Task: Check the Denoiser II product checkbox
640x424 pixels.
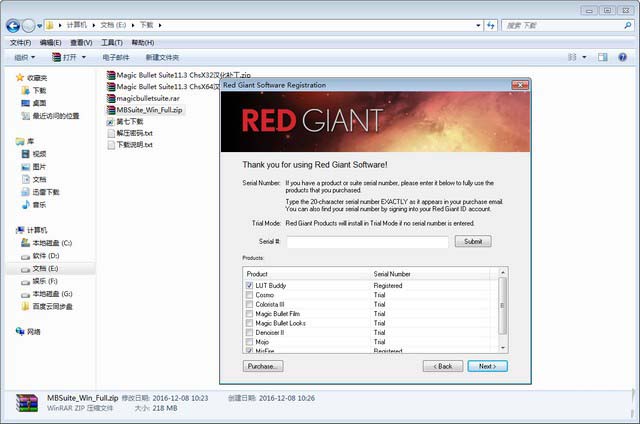Action: (x=249, y=332)
